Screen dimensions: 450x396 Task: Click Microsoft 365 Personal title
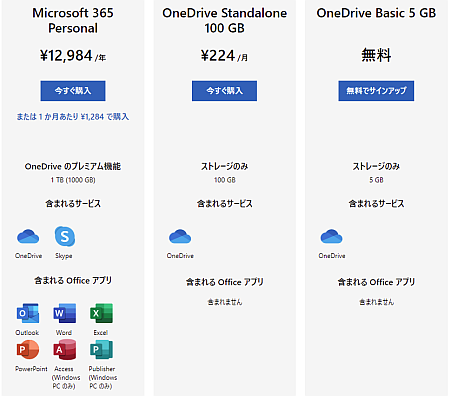click(x=73, y=20)
